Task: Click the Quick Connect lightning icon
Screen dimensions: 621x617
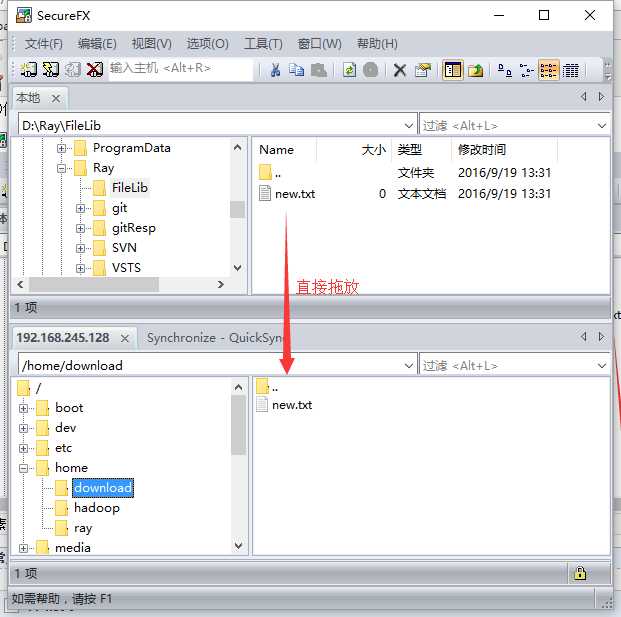Action: tap(51, 70)
